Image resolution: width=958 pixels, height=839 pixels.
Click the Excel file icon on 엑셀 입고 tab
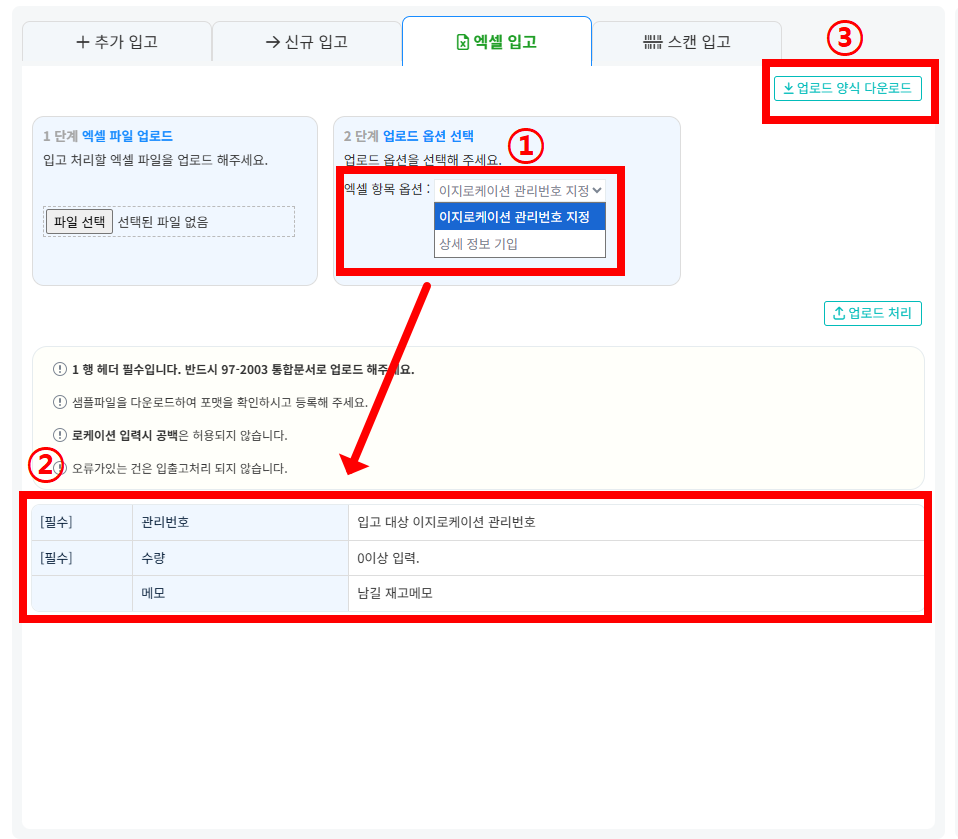463,42
